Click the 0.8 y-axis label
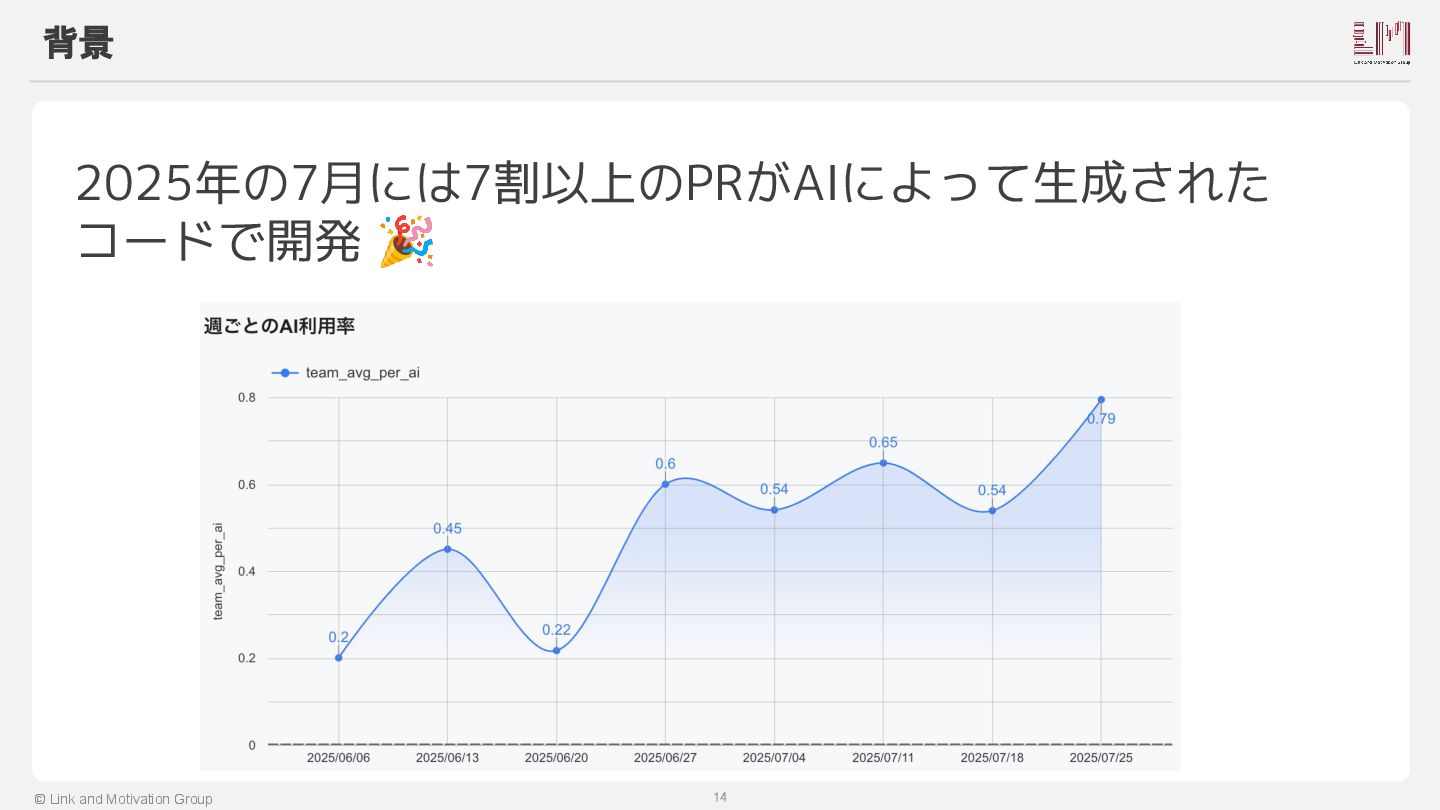The image size is (1440, 810). tap(246, 397)
